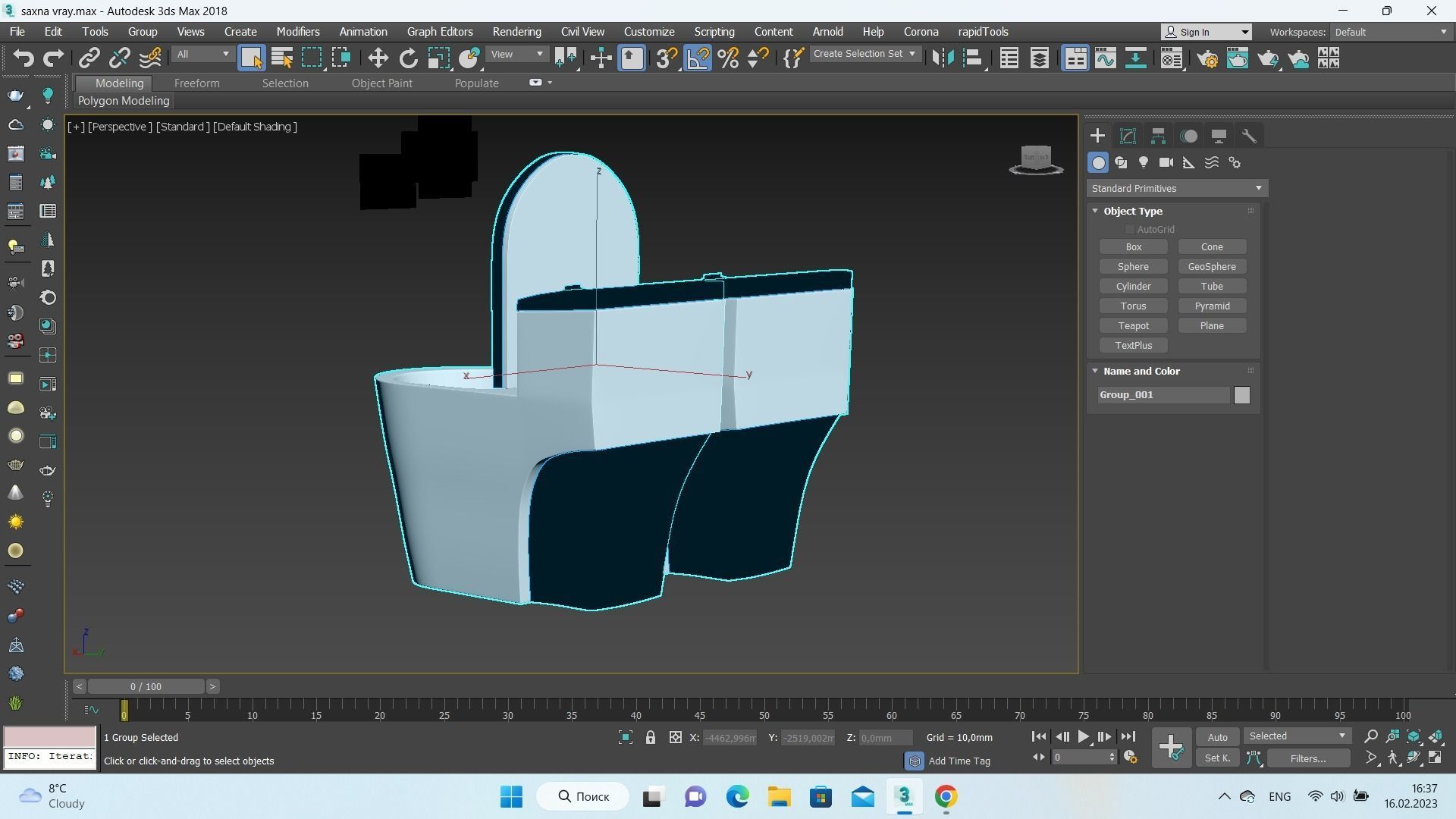Viewport: 1456px width, 819px height.
Task: Create a Teapot primitive
Action: click(x=1133, y=326)
